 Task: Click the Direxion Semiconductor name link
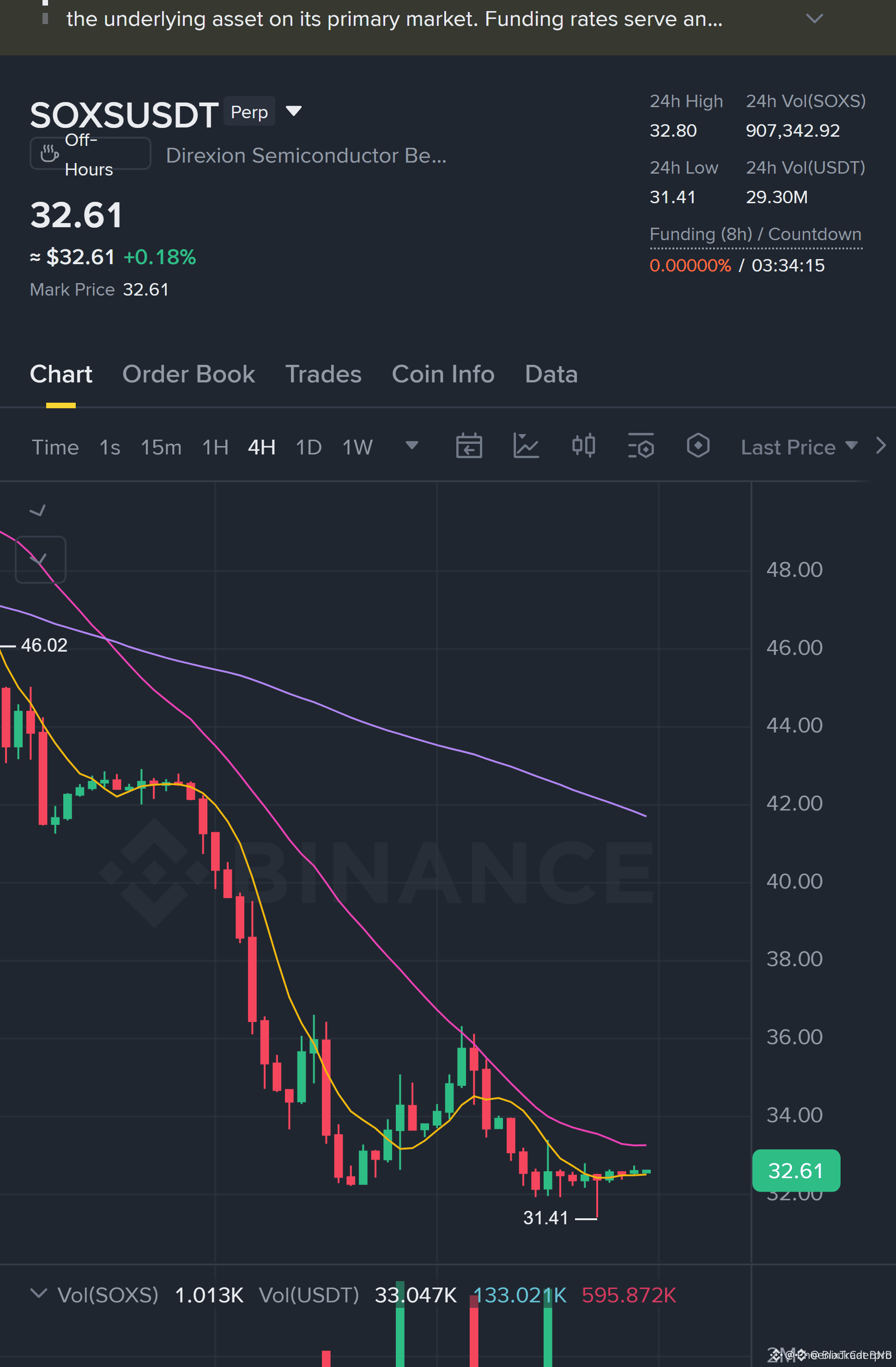306,156
